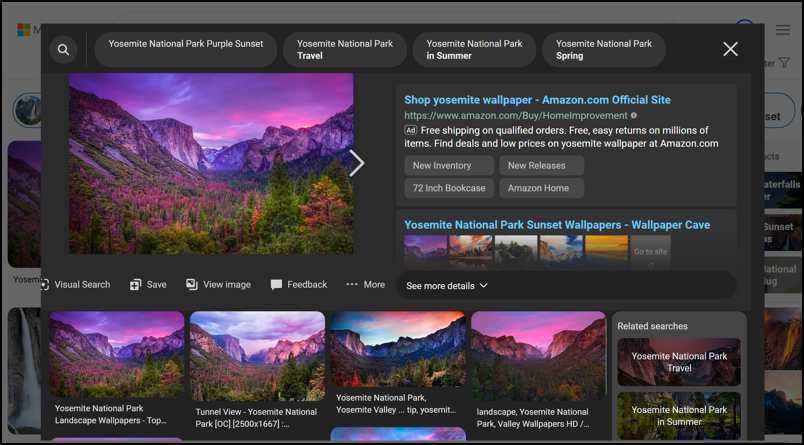This screenshot has width=804, height=445.
Task: Open the Yosemite Valley tip thumbnail
Action: 398,349
